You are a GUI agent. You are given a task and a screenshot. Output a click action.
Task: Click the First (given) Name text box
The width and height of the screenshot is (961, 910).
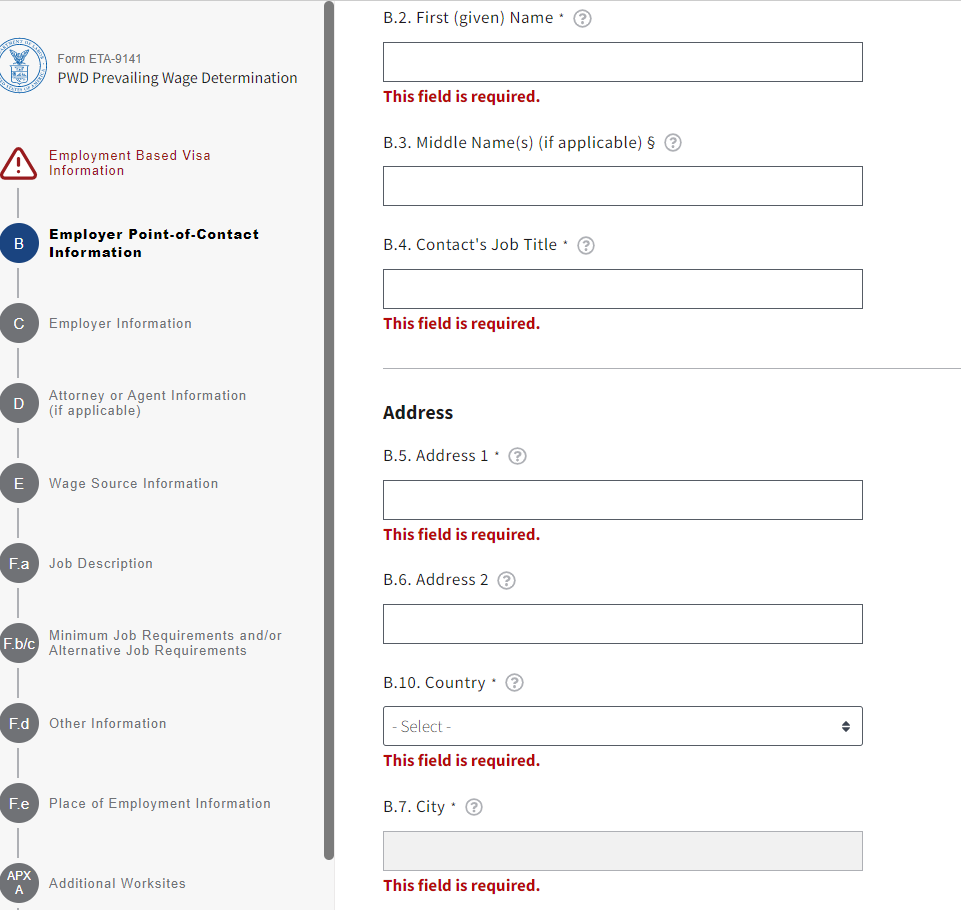[622, 62]
